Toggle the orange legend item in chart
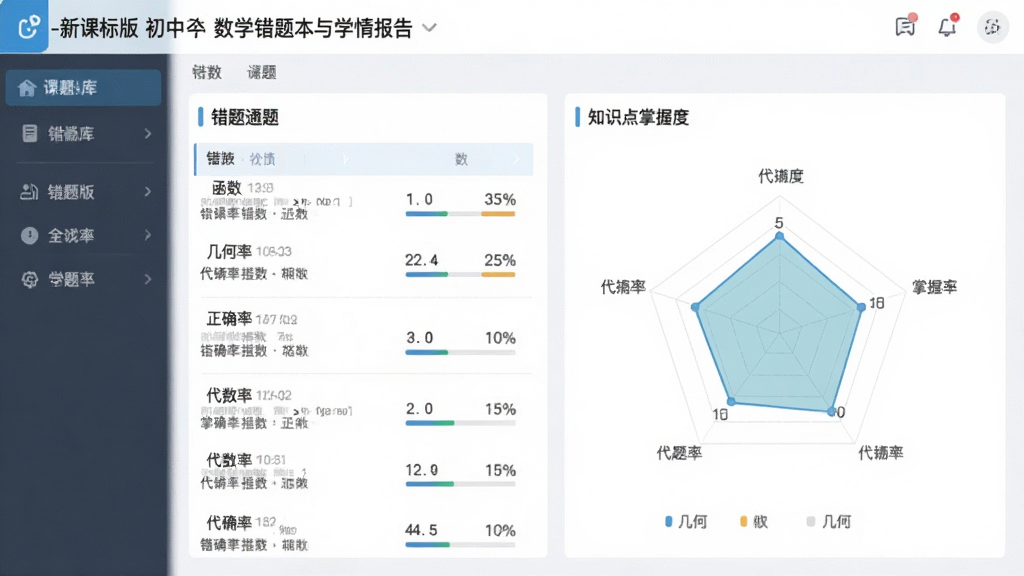The height and width of the screenshot is (576, 1024). (x=754, y=521)
